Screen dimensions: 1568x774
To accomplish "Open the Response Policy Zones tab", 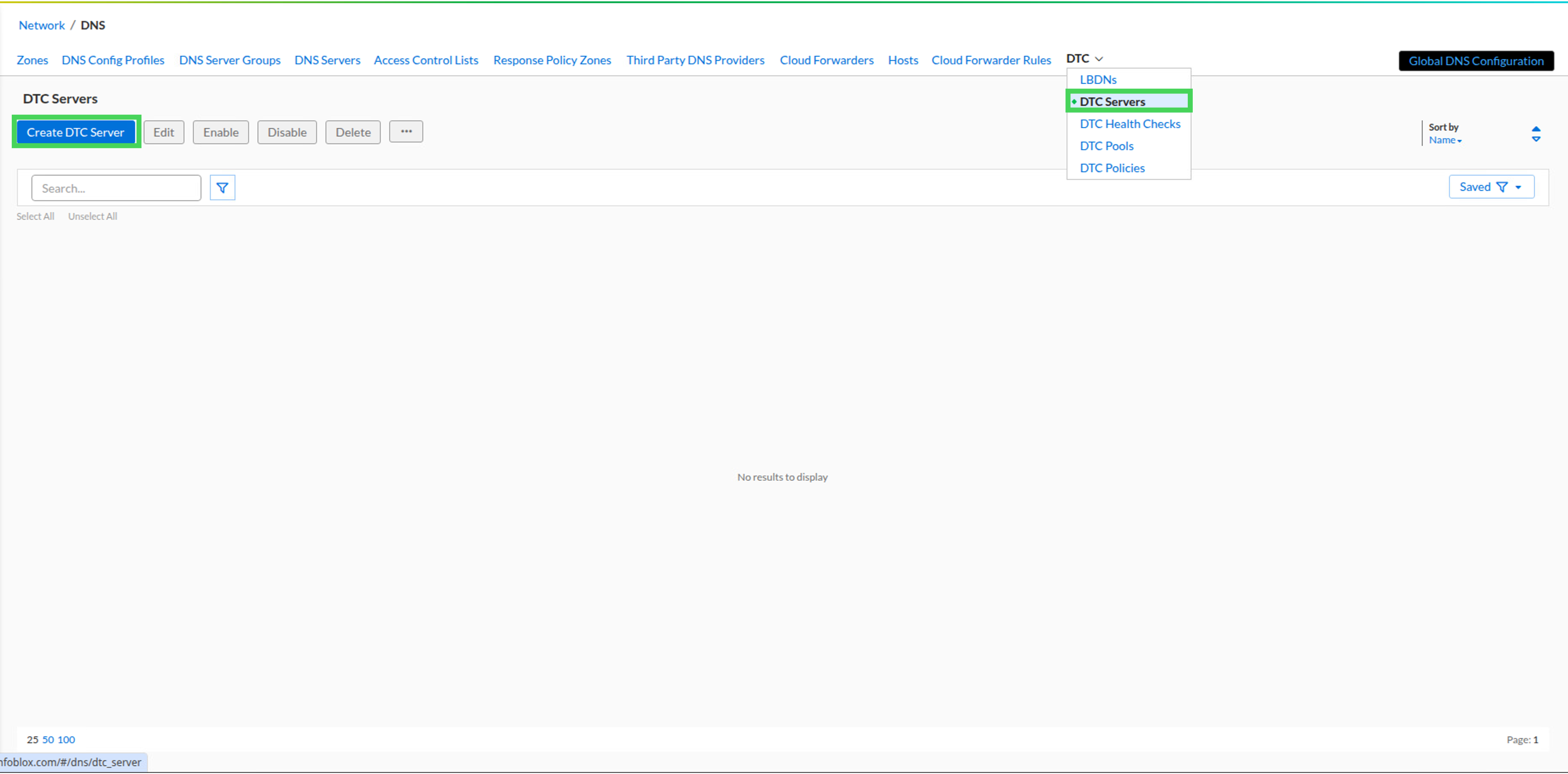I will click(552, 60).
